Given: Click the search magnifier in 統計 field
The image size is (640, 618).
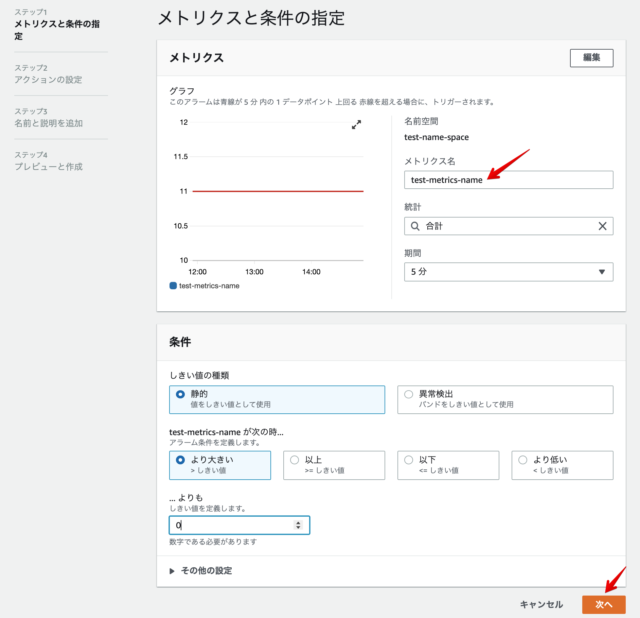Looking at the screenshot, I should [415, 226].
